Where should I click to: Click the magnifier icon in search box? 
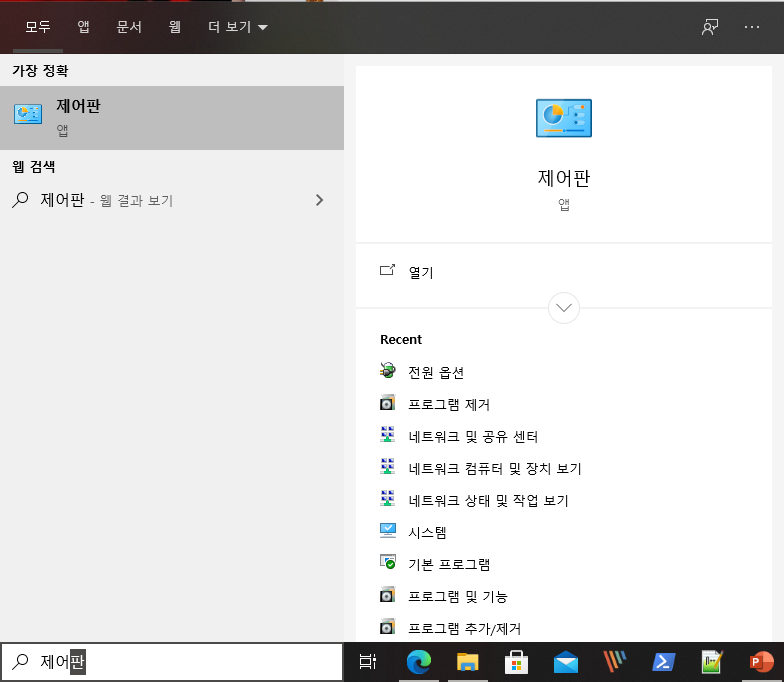pos(20,661)
